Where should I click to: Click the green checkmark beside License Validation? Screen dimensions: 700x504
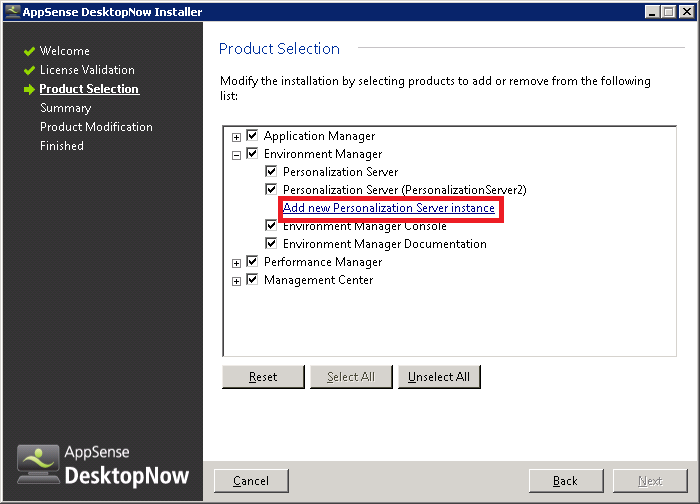pyautogui.click(x=29, y=70)
